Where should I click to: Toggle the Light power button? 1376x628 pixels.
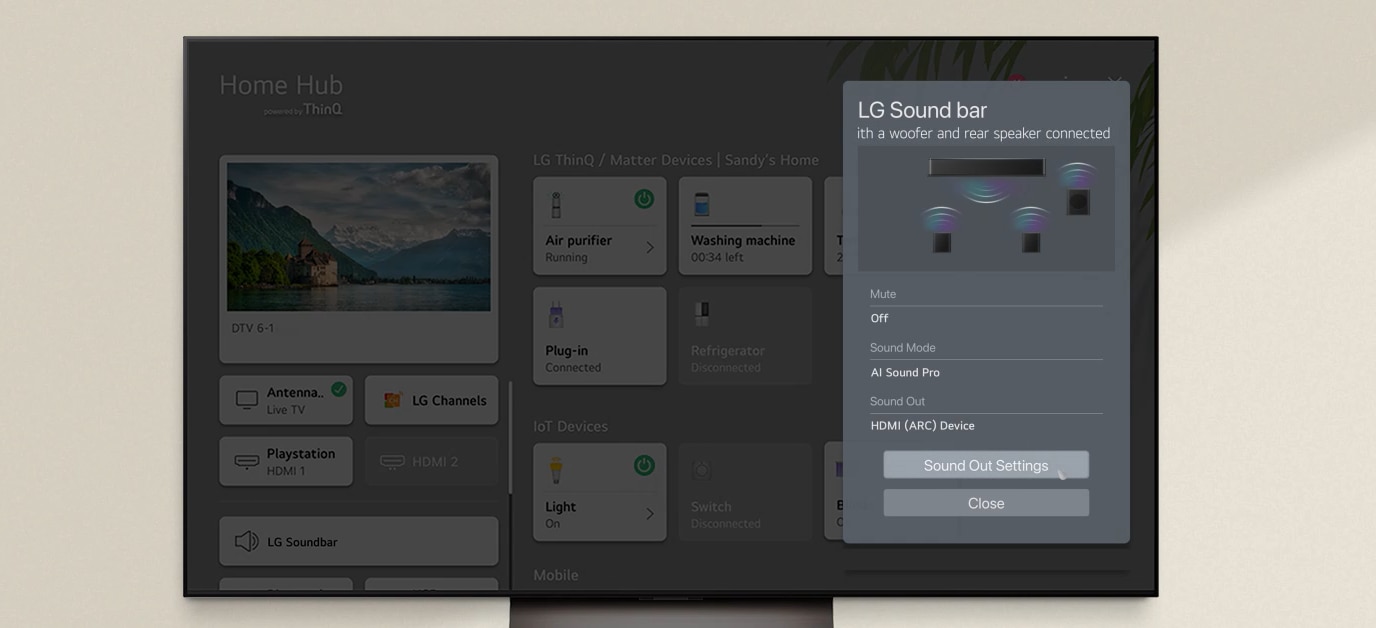644,465
